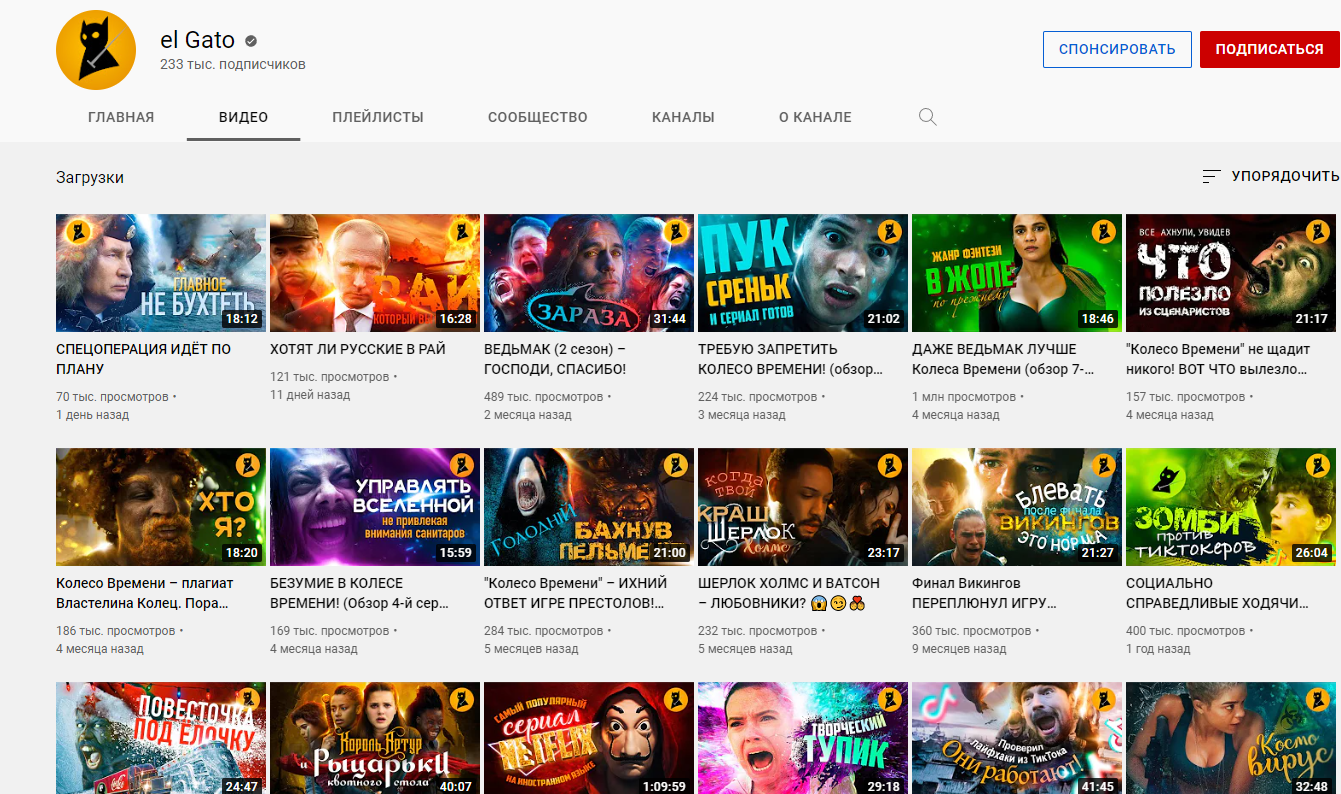Screen dimensions: 1341x794
Task: Open title ШЕРЛОК ХОЛМС И ВАТСОН – ЛЮБОВНИКИ?
Action: 789,593
